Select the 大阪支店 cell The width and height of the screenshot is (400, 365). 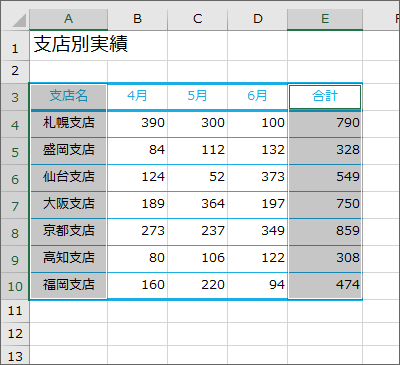point(68,205)
